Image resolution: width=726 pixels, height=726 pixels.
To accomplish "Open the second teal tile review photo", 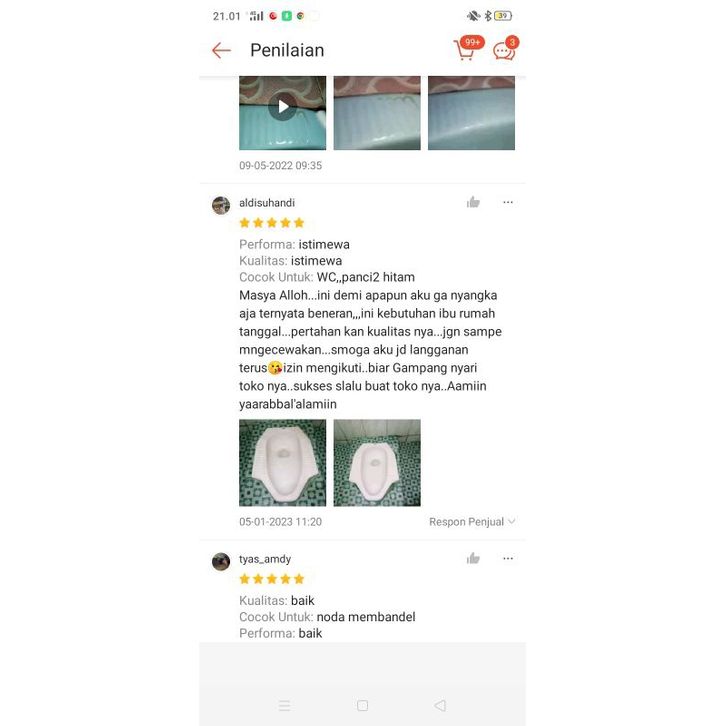I will [x=377, y=113].
